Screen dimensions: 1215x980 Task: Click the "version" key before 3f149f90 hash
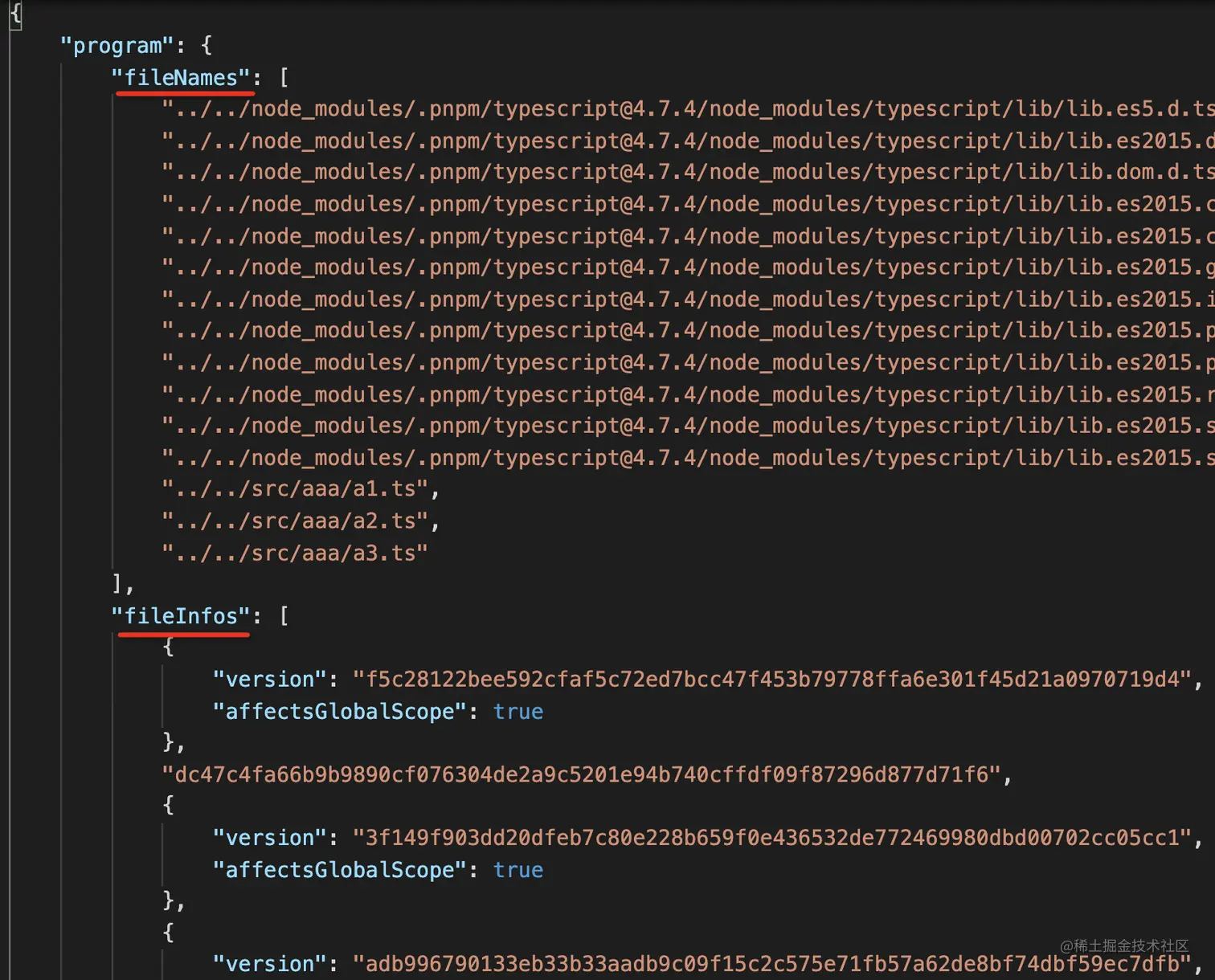pyautogui.click(x=270, y=838)
